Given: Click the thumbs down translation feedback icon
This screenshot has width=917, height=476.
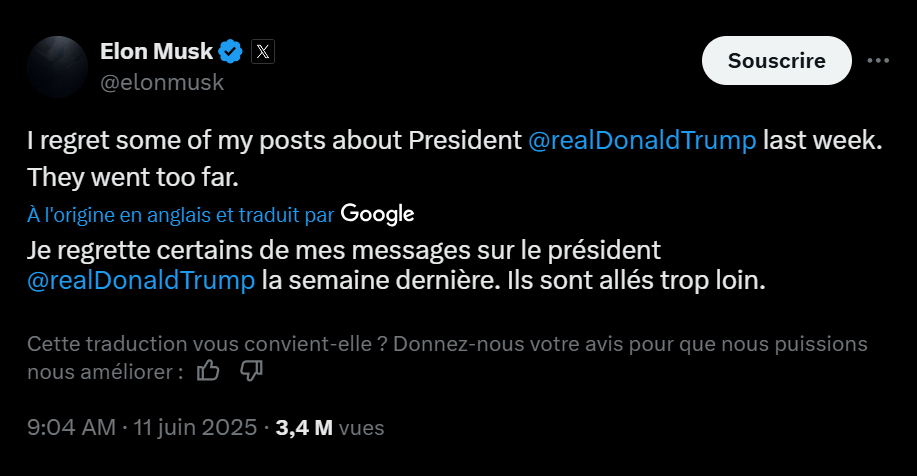Looking at the screenshot, I should point(252,372).
